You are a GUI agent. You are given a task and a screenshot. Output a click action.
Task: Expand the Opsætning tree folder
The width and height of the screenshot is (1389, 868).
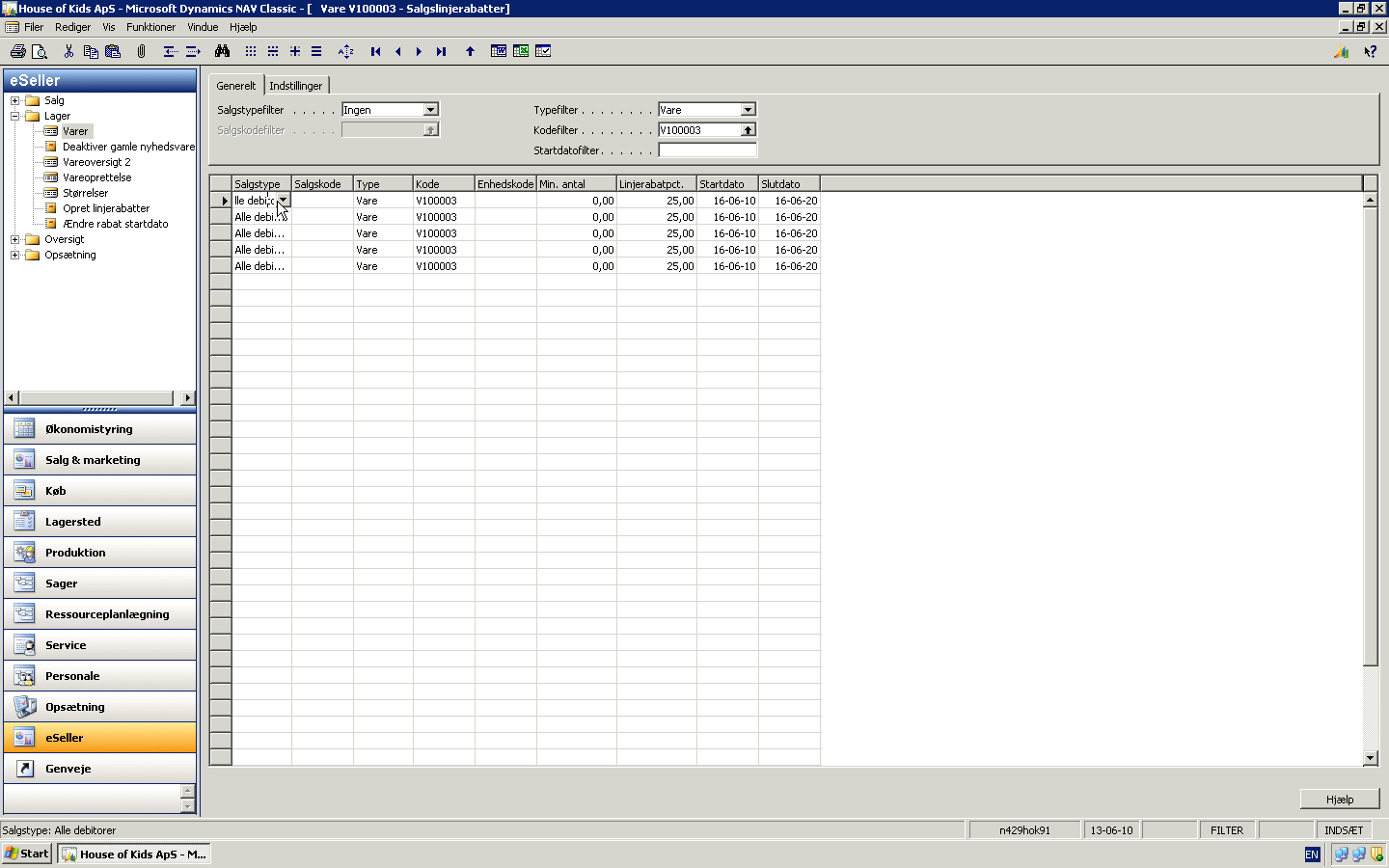click(x=14, y=255)
